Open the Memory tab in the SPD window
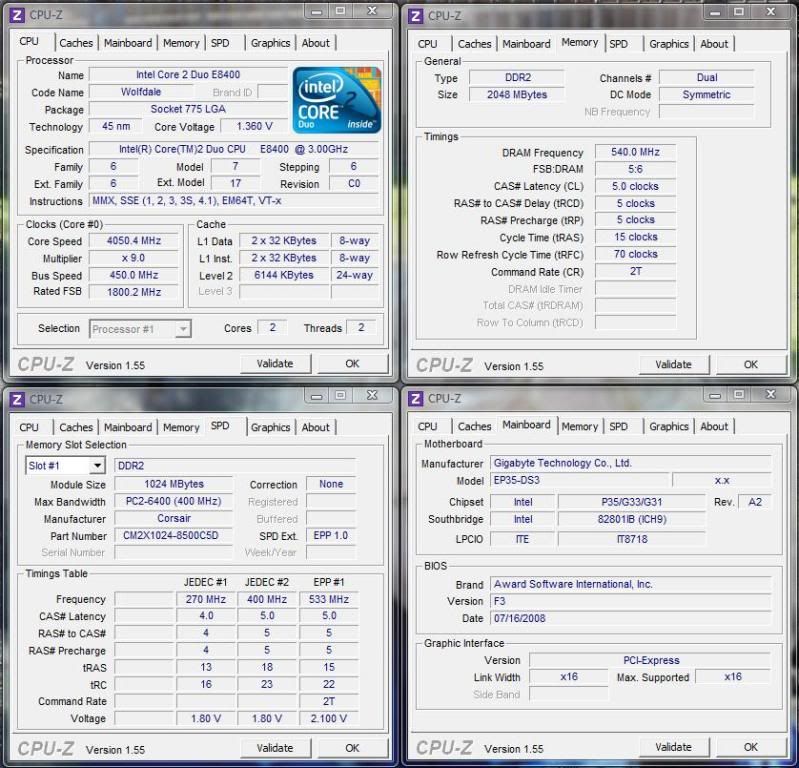The width and height of the screenshot is (799, 768). tap(181, 427)
